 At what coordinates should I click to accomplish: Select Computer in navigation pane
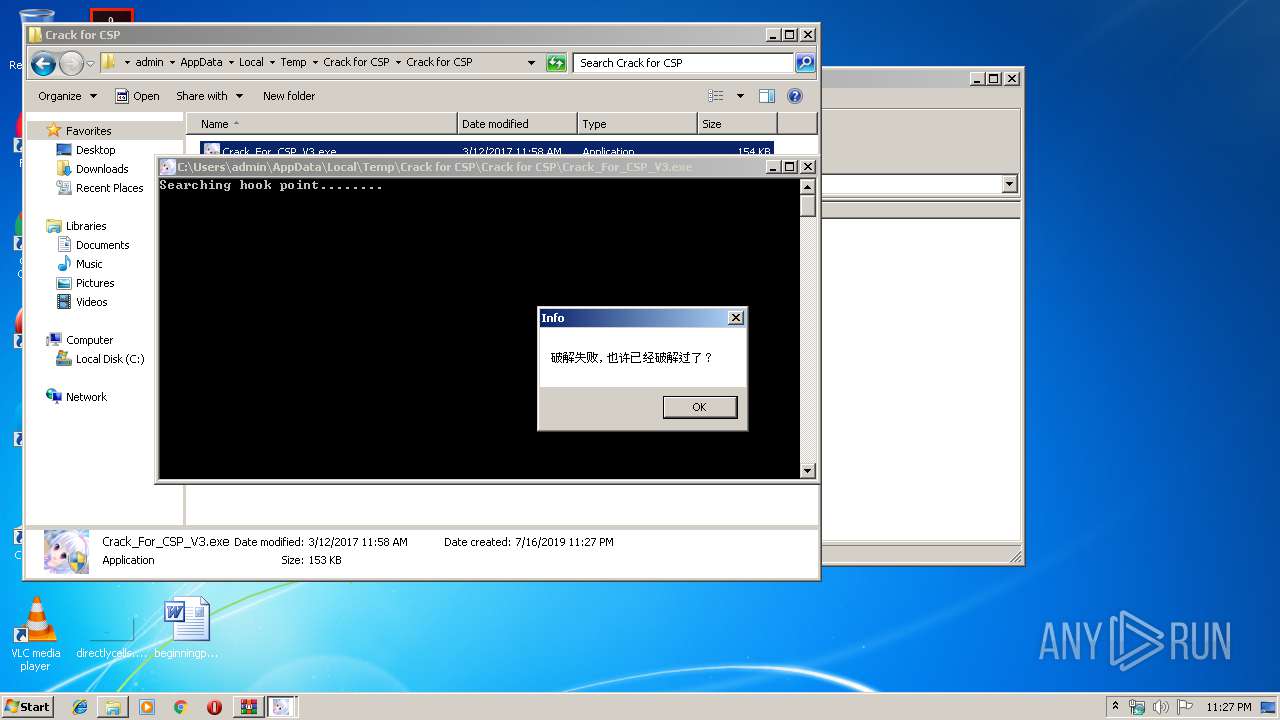coord(89,340)
